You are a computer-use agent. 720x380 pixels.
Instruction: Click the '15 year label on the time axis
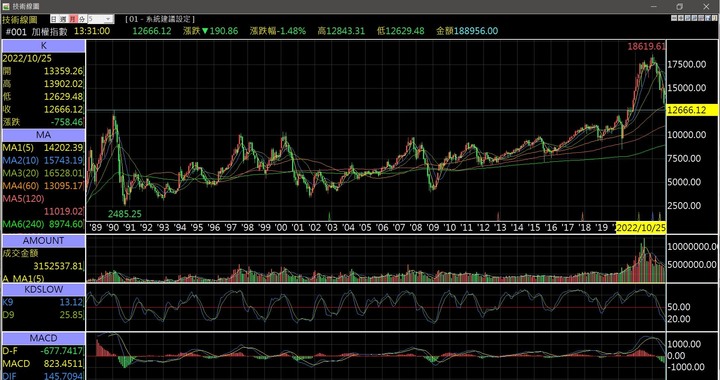pos(534,228)
